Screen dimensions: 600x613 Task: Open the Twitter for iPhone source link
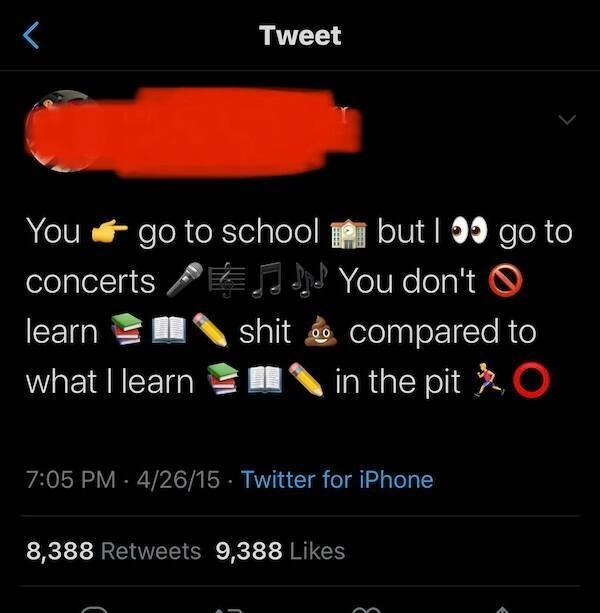pyautogui.click(x=337, y=479)
